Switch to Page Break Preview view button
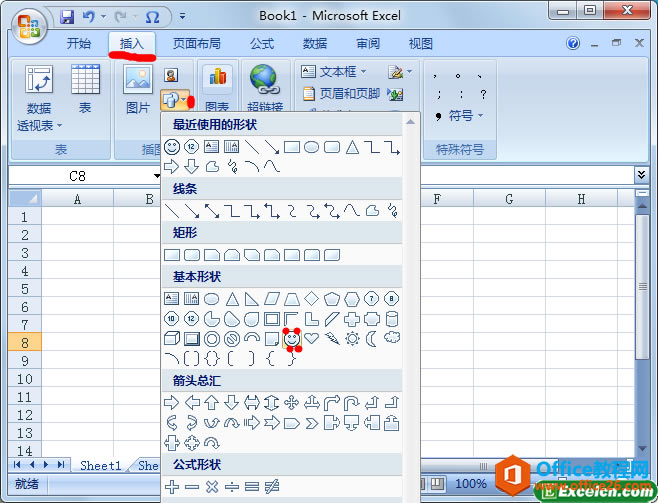Viewport: 658px width, 503px height. [x=437, y=484]
